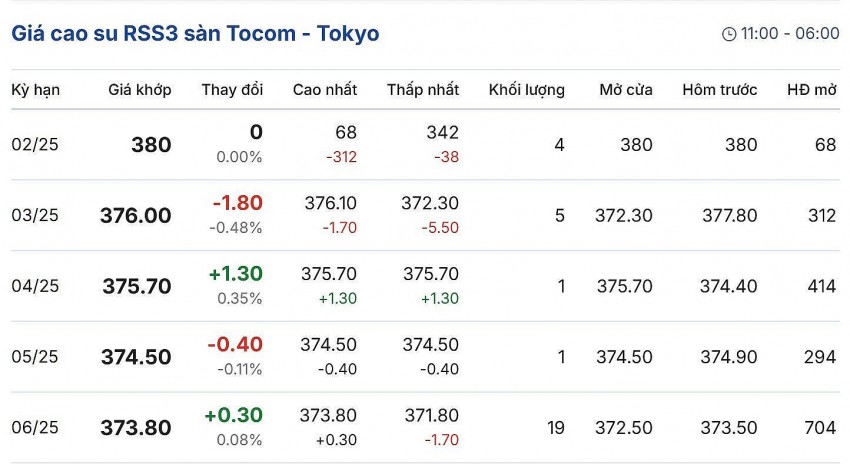Select the Thay đổi column header

point(232,90)
